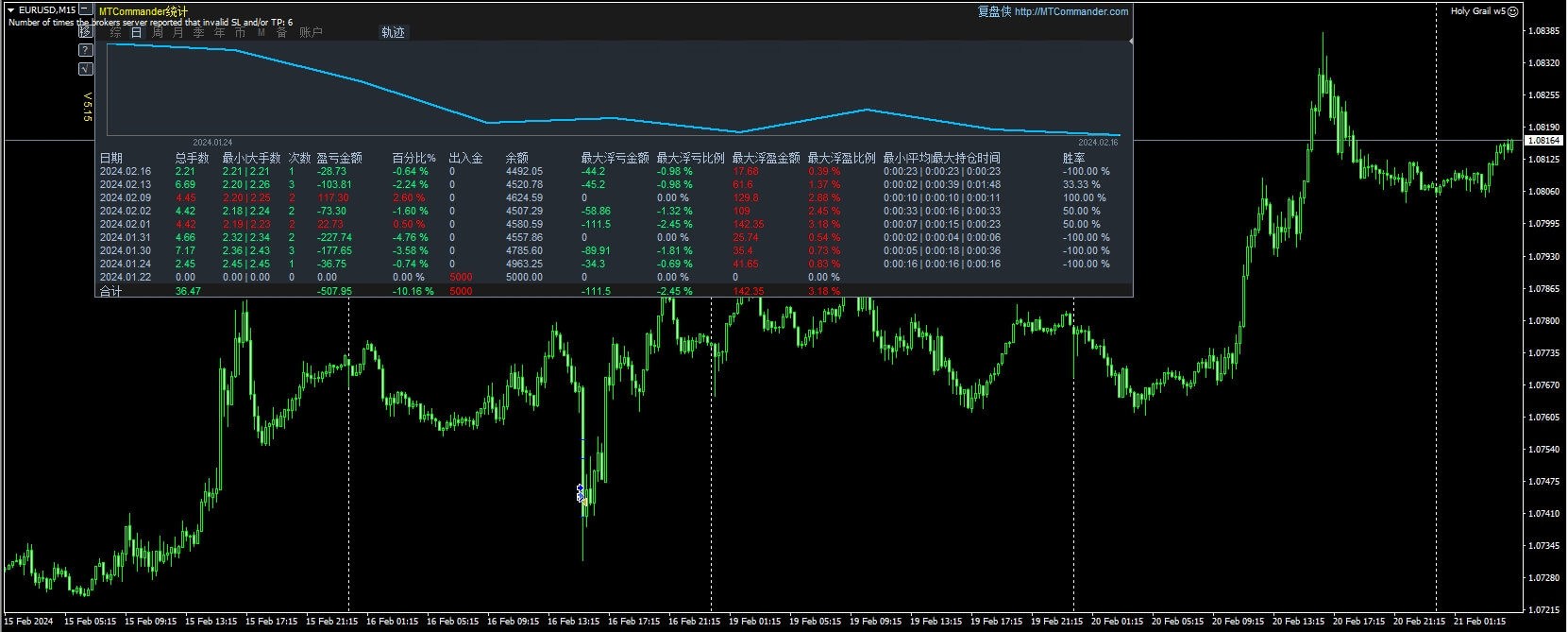Select the 2024.02.09 row in statistics table
This screenshot has height=632, width=1568.
(x=126, y=198)
